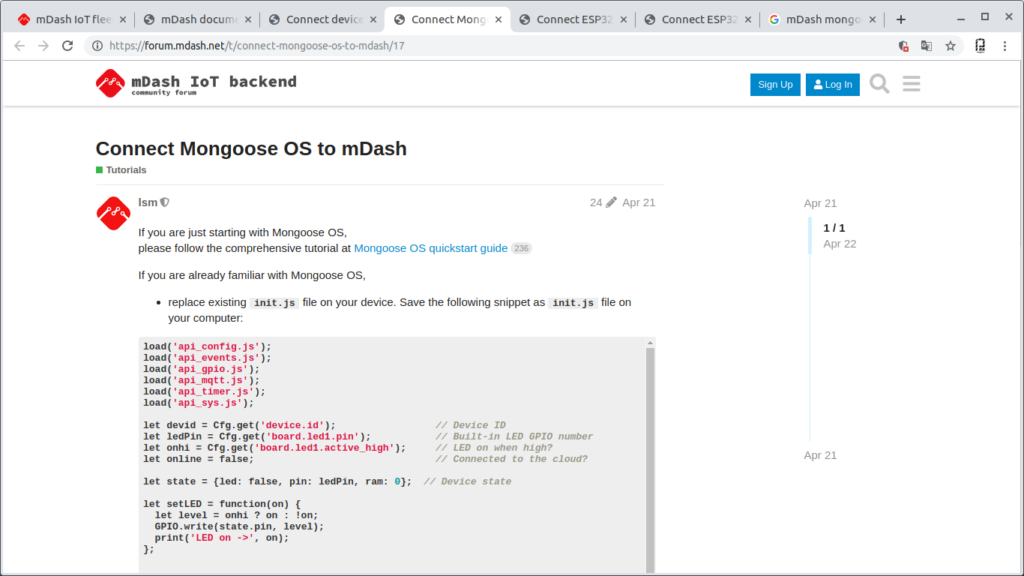
Task: Open lsm's user avatar
Action: coord(113,213)
